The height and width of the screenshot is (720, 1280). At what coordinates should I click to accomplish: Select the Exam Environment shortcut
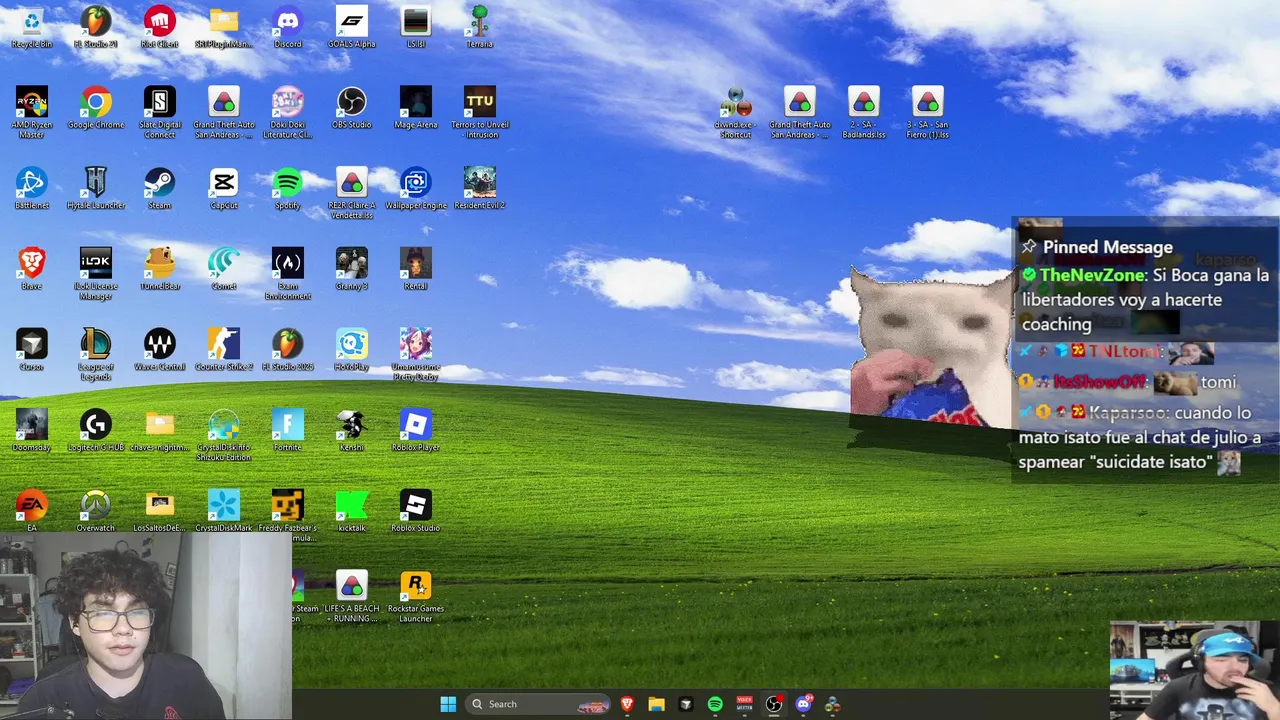[x=288, y=273]
